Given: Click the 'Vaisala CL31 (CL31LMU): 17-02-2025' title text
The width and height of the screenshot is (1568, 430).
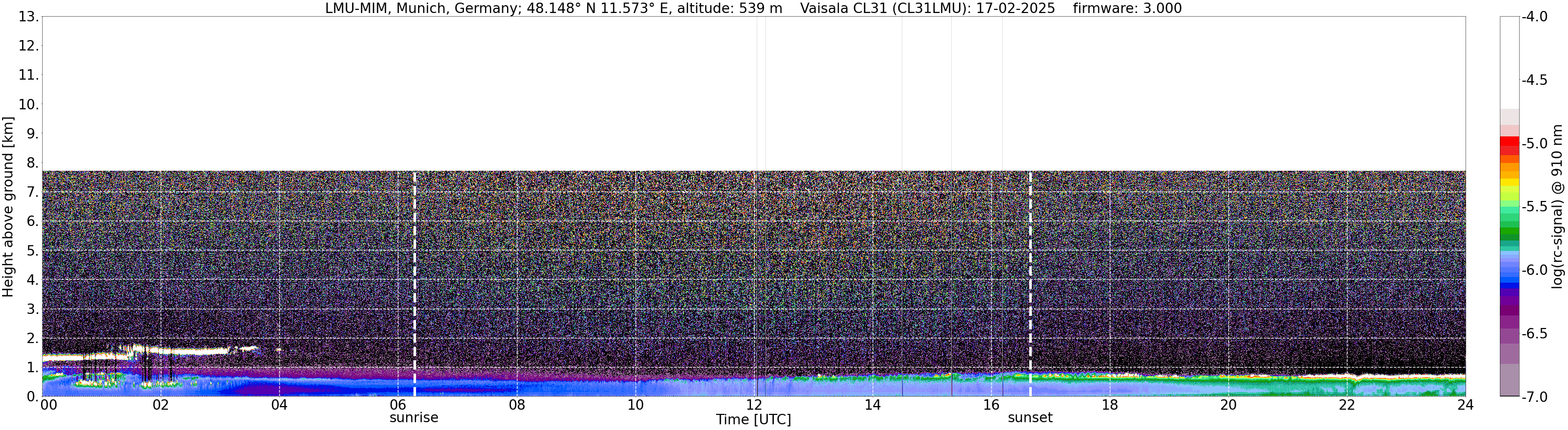Looking at the screenshot, I should [927, 8].
